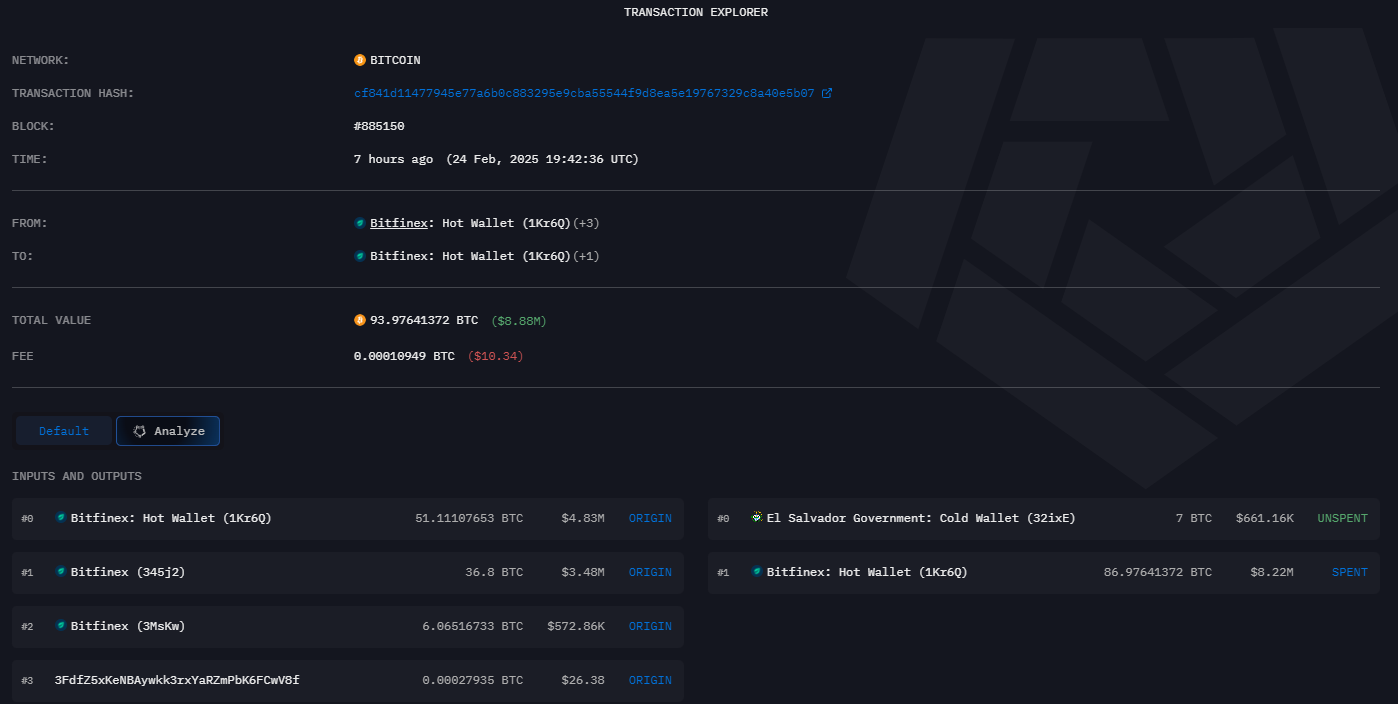
Task: Click the fee amount 0.00010949 BTC
Action: point(404,356)
